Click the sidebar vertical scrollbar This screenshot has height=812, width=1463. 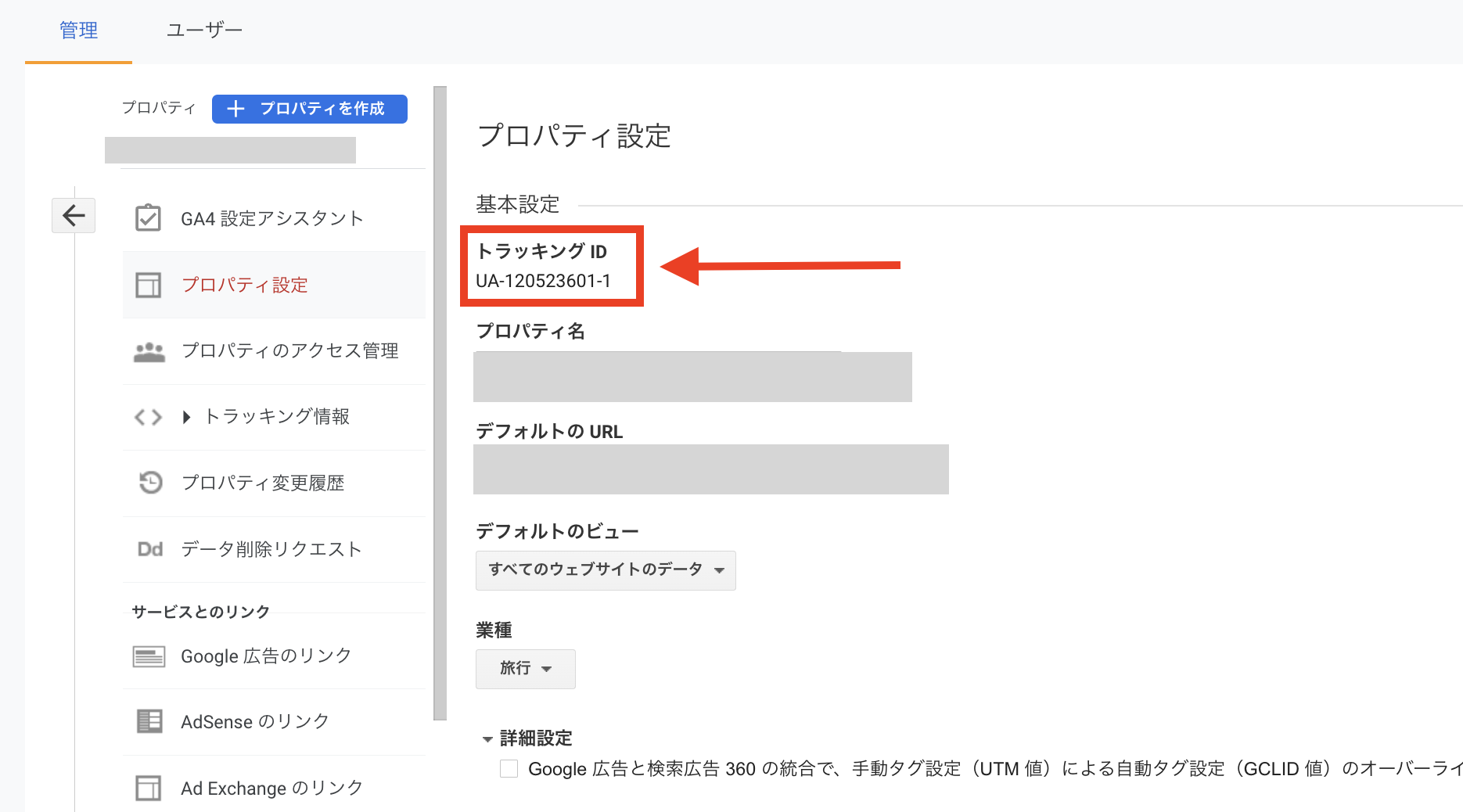click(x=440, y=403)
